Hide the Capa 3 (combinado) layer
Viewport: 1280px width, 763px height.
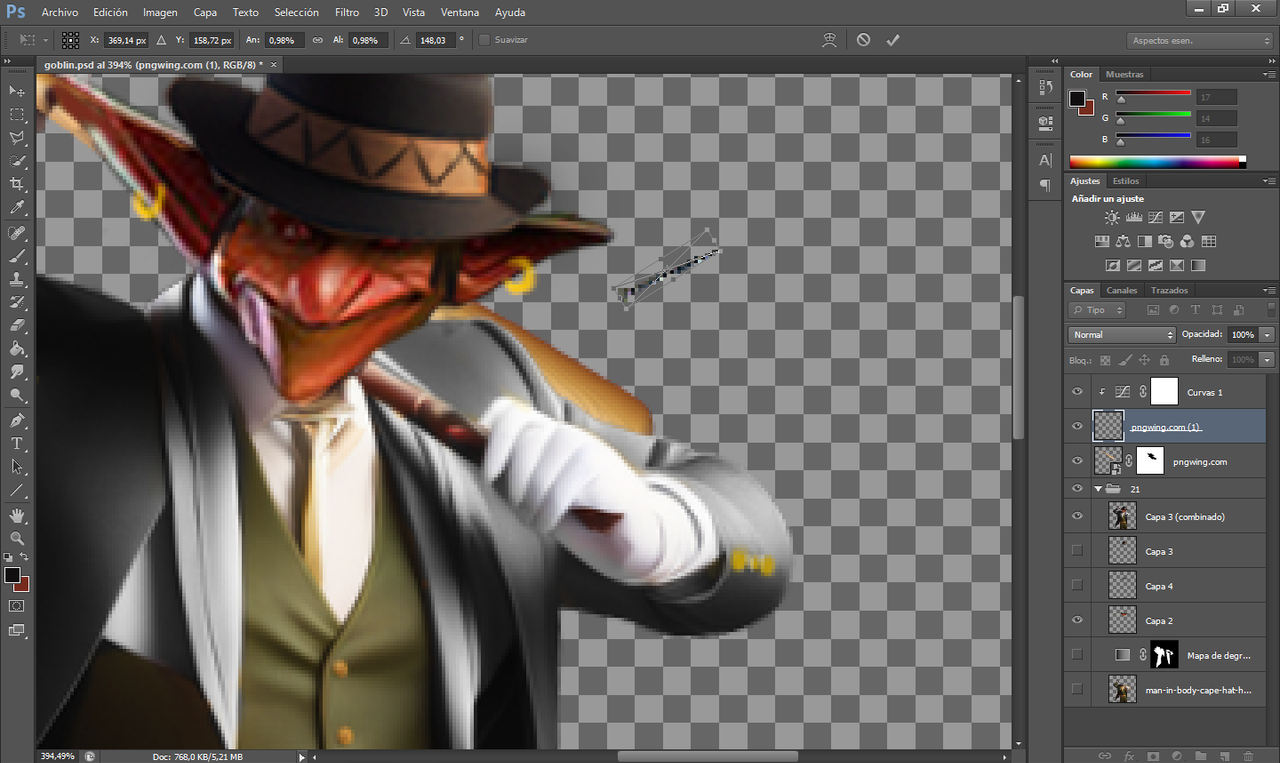(x=1077, y=516)
